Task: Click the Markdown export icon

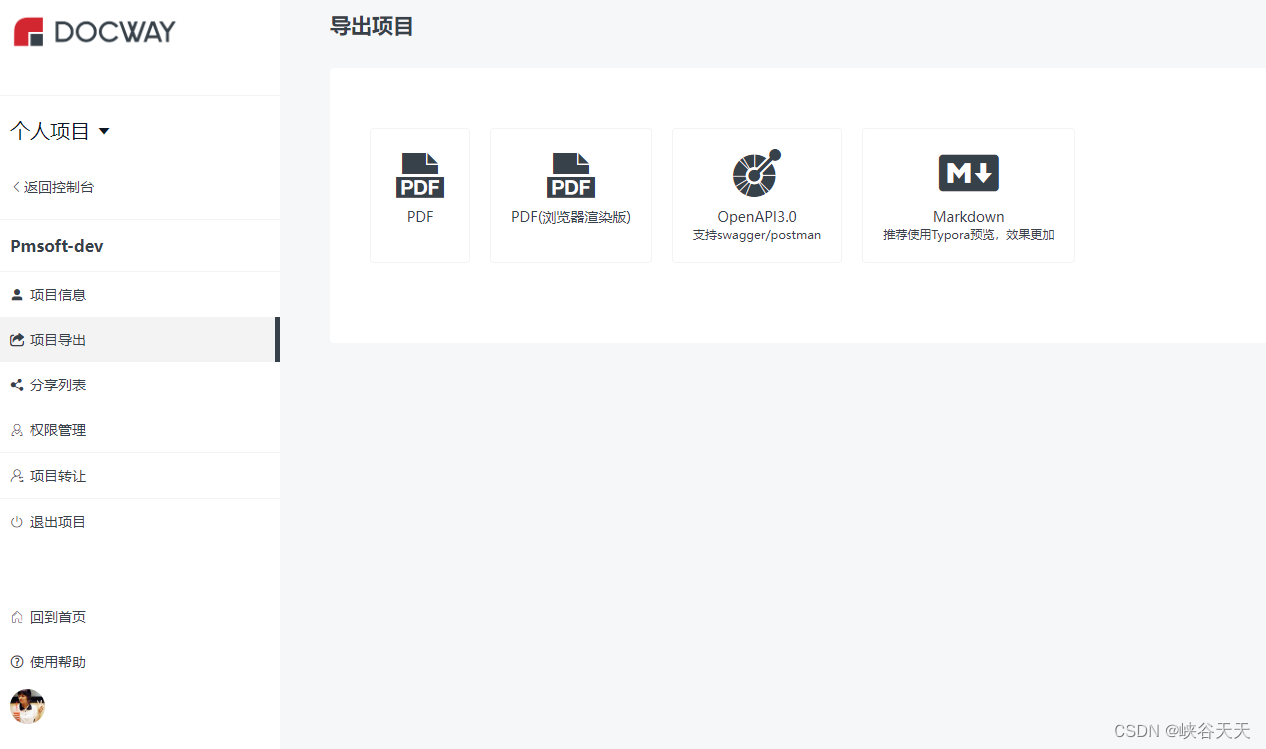Action: (x=967, y=172)
